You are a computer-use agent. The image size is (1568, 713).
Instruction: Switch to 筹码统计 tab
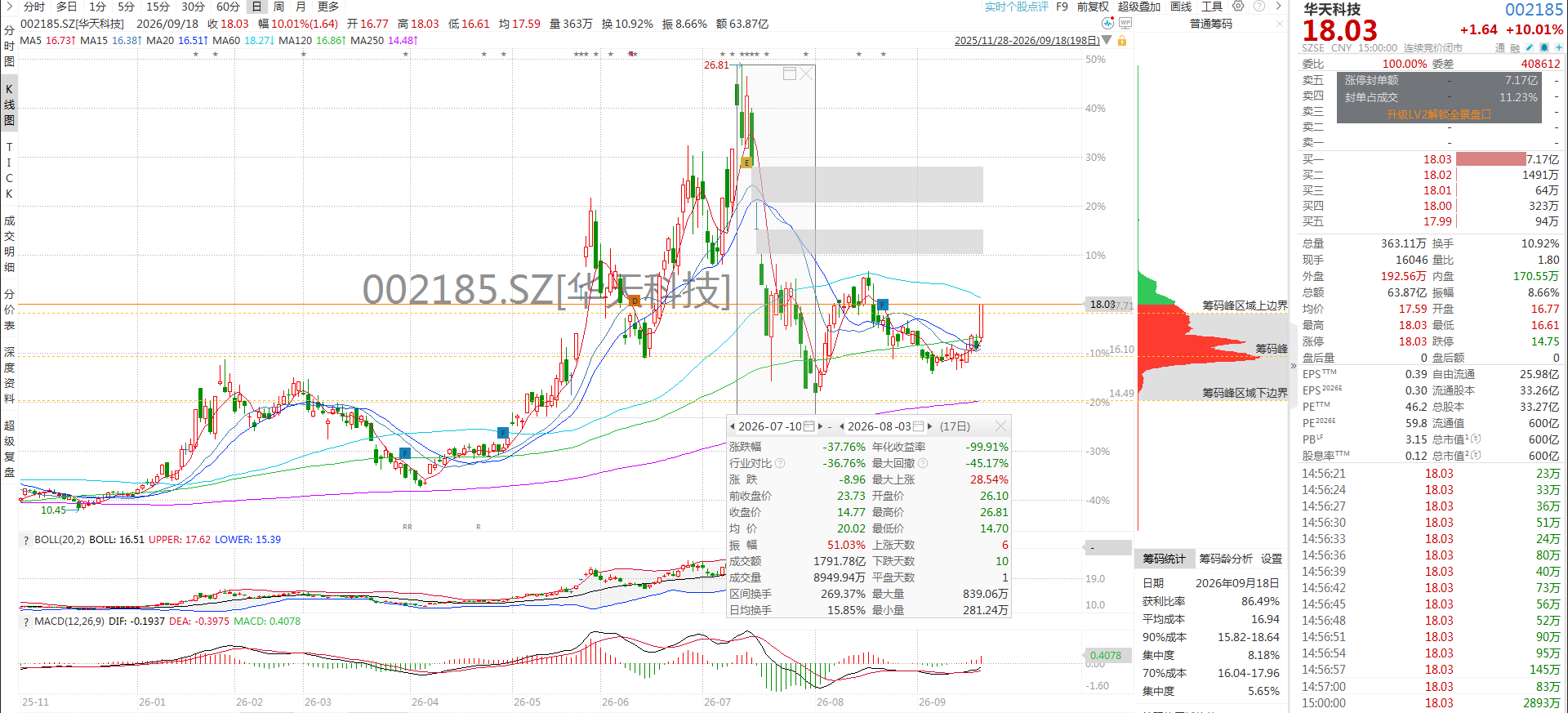point(1164,559)
